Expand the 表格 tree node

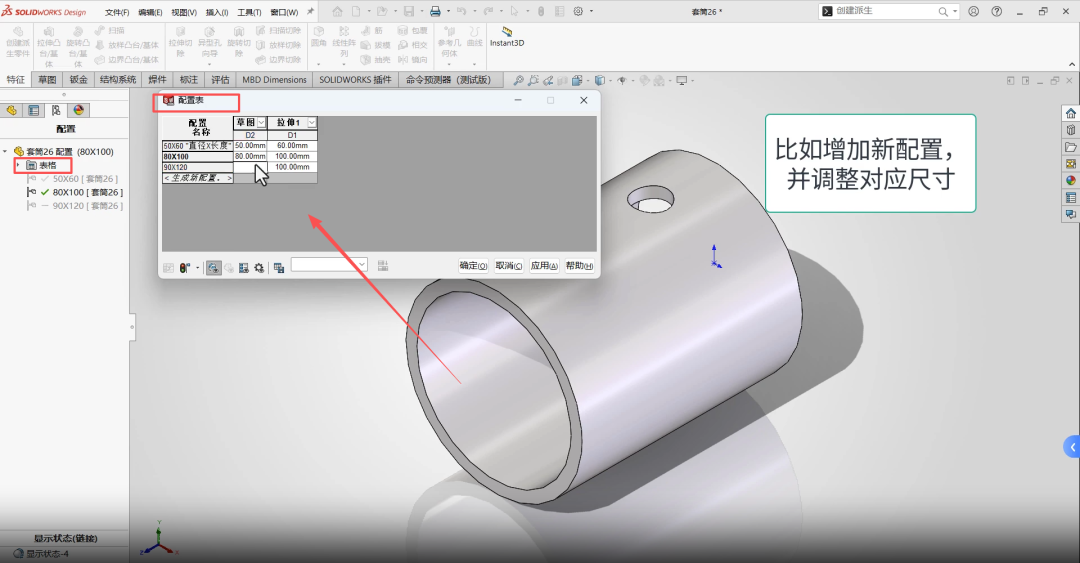point(18,165)
